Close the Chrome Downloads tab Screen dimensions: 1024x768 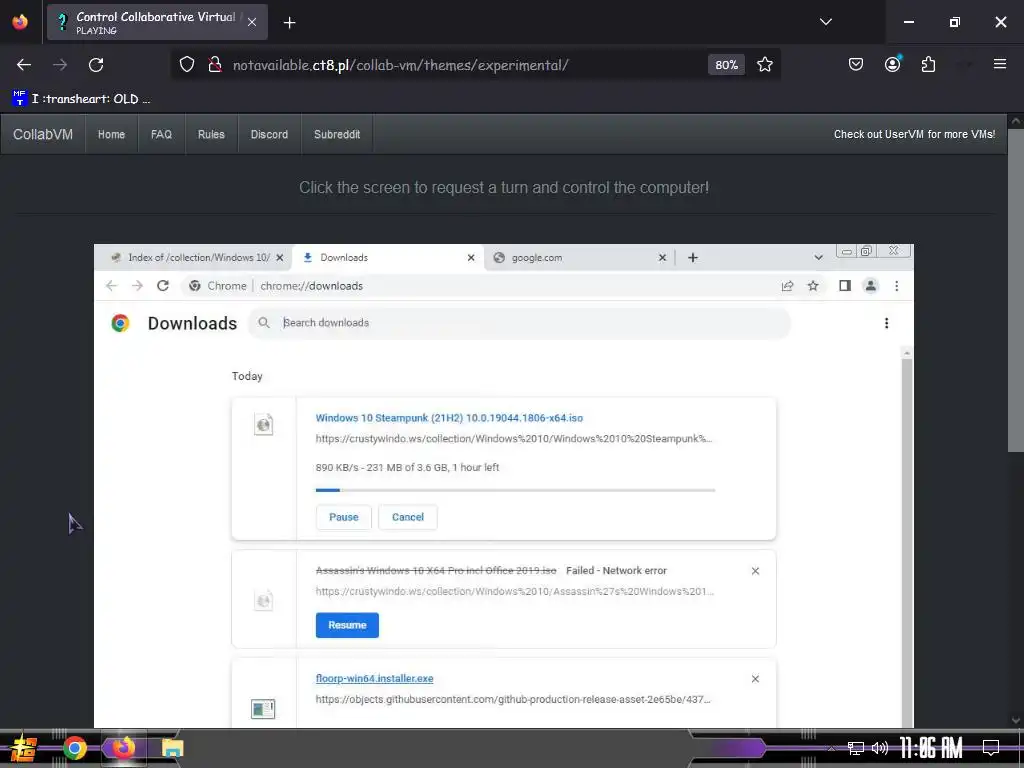[471, 258]
